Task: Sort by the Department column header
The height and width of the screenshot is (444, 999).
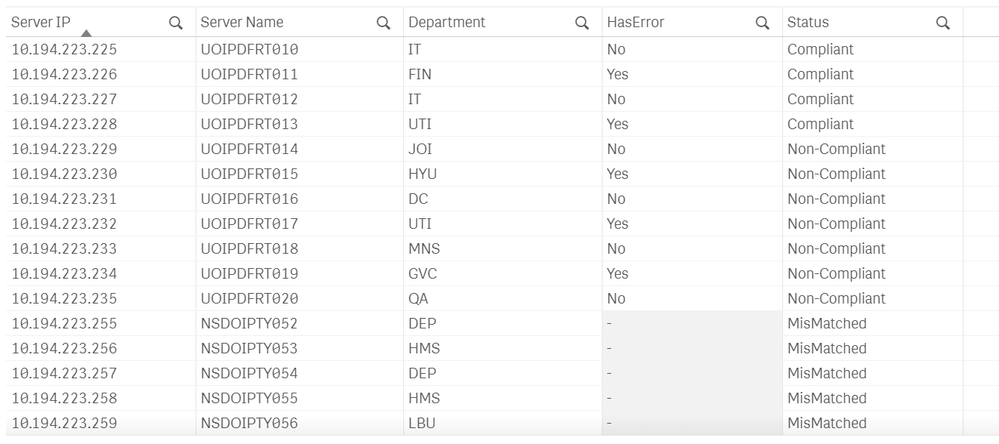Action: 447,22
